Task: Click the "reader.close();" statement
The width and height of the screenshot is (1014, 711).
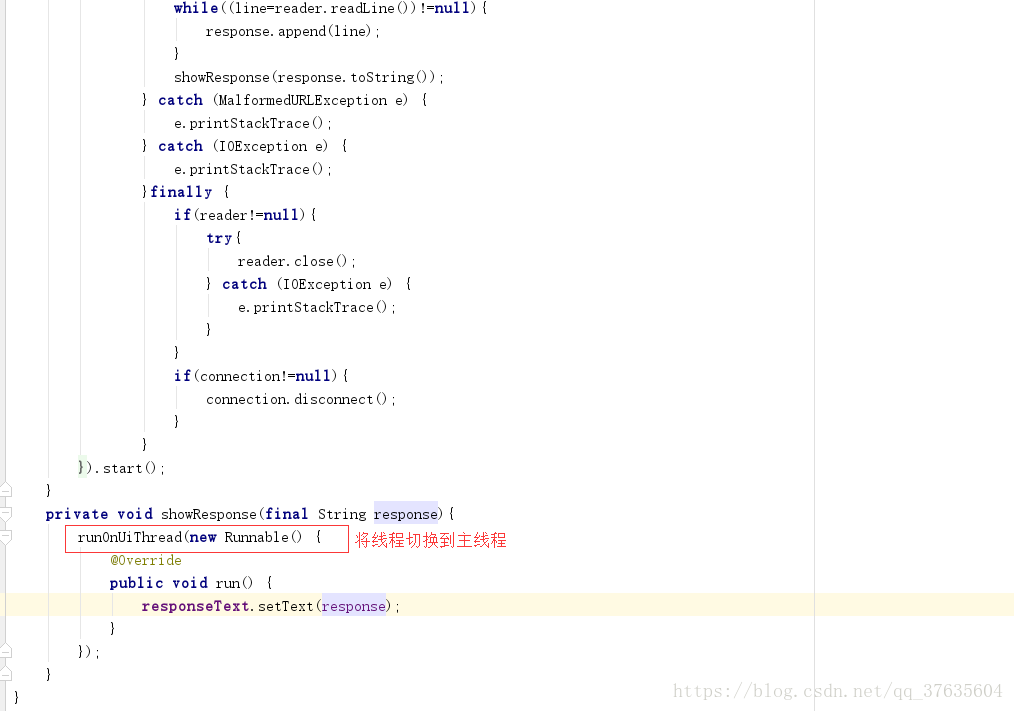Action: pyautogui.click(x=296, y=261)
